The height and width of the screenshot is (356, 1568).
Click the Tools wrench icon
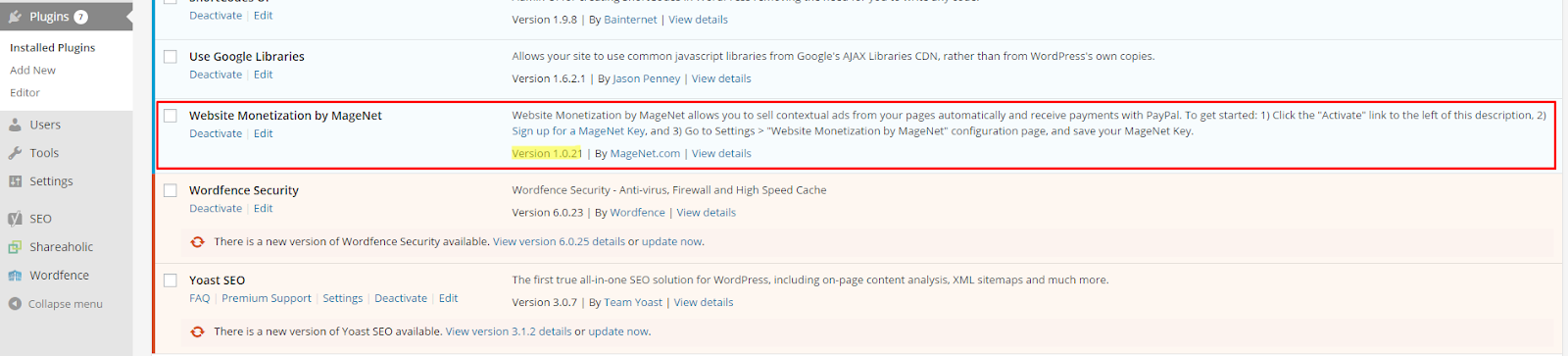pos(16,153)
